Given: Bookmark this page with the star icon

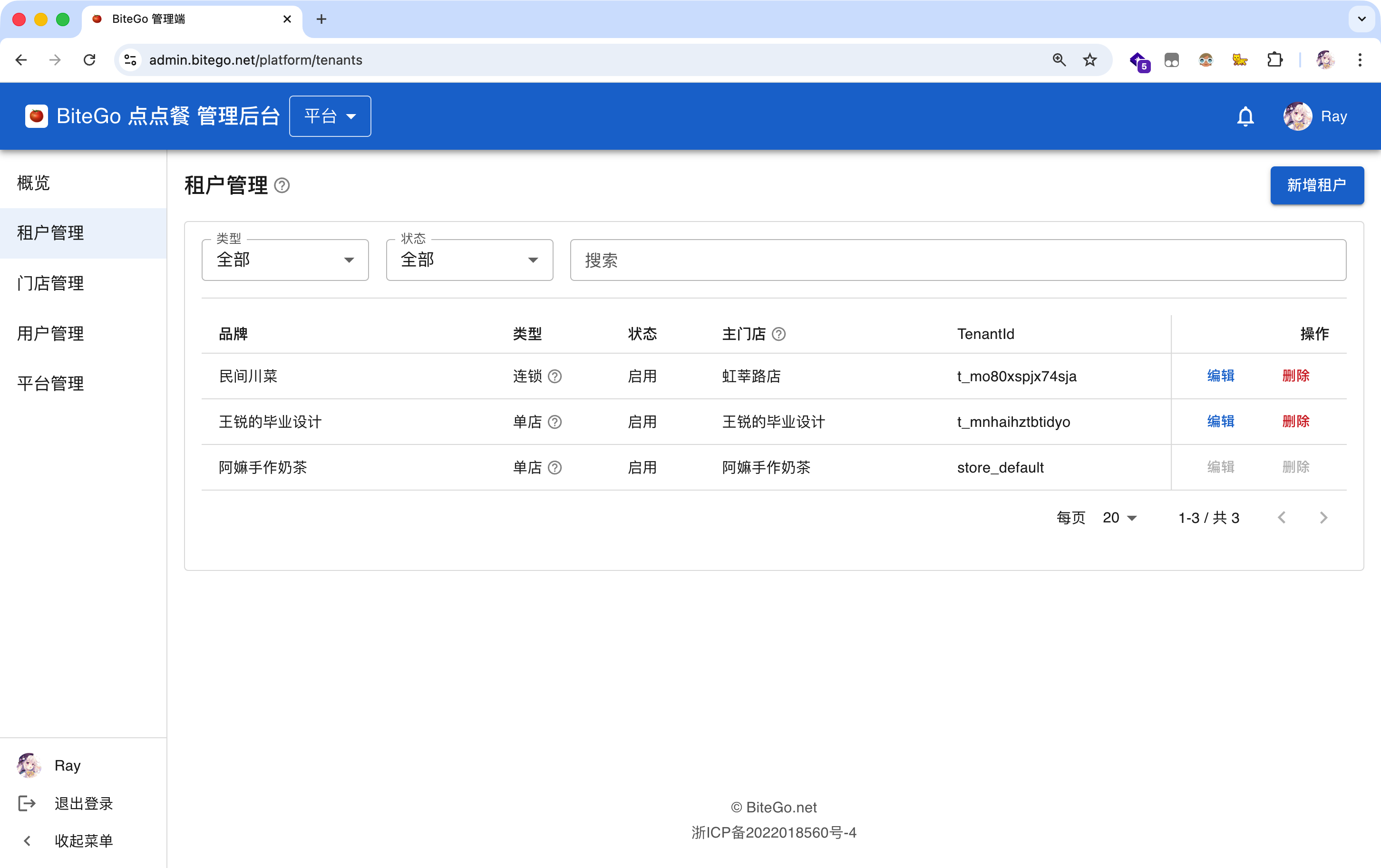Looking at the screenshot, I should click(x=1090, y=59).
